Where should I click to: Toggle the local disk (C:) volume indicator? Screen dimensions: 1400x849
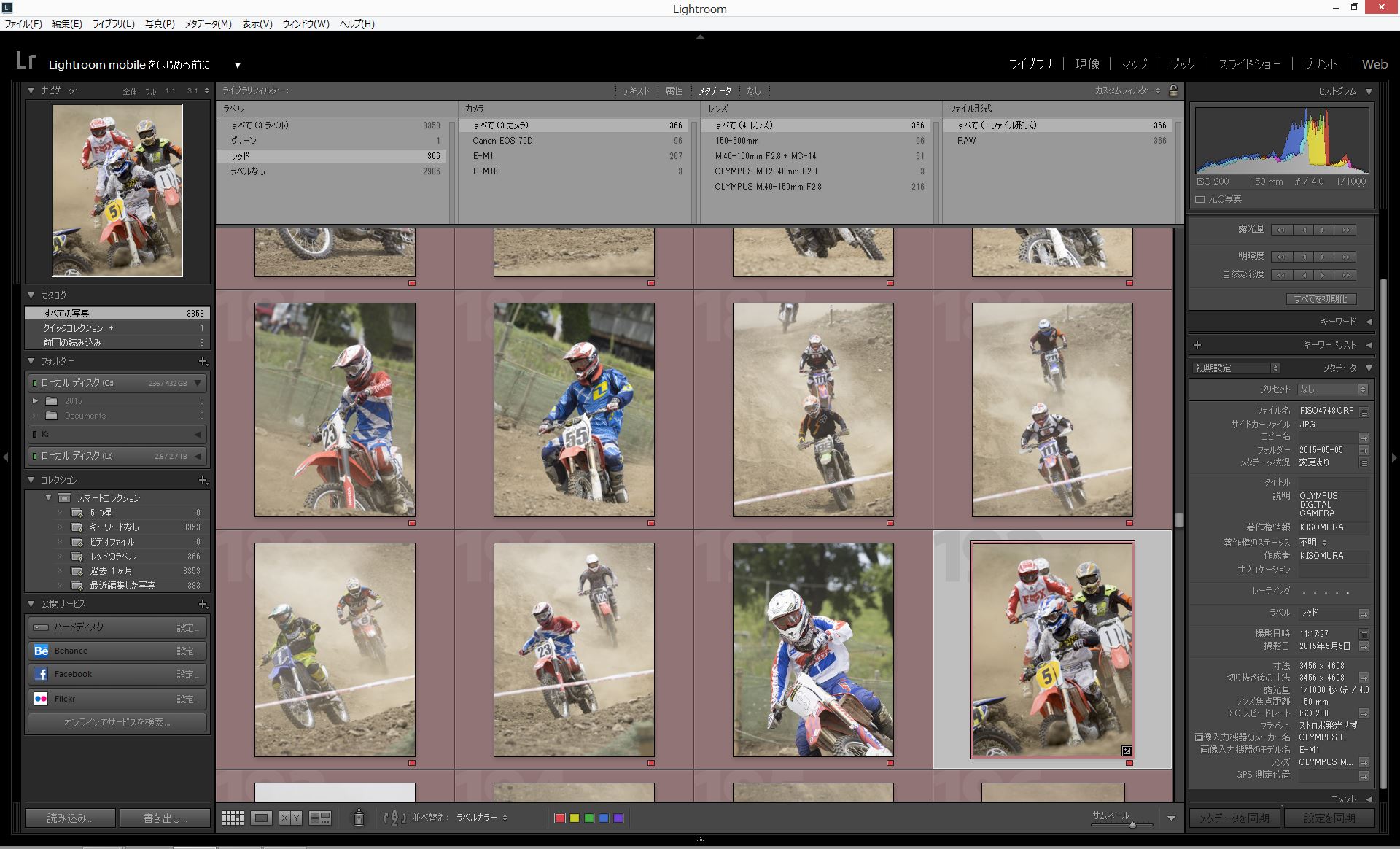(34, 383)
